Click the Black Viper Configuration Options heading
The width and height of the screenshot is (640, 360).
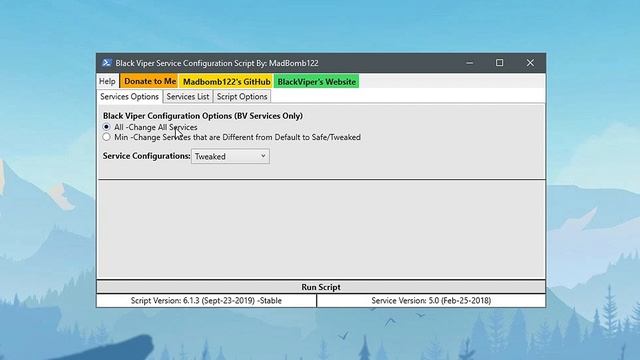pos(203,116)
